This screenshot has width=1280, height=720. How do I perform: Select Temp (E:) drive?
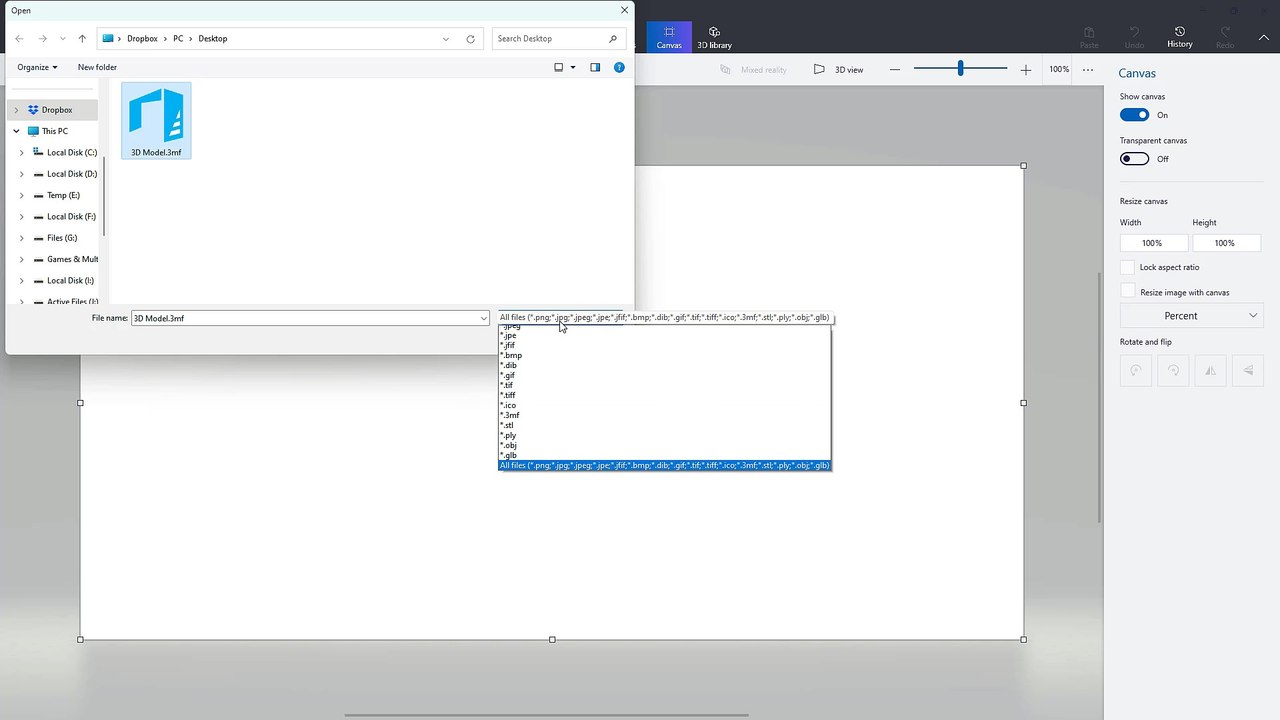[63, 195]
